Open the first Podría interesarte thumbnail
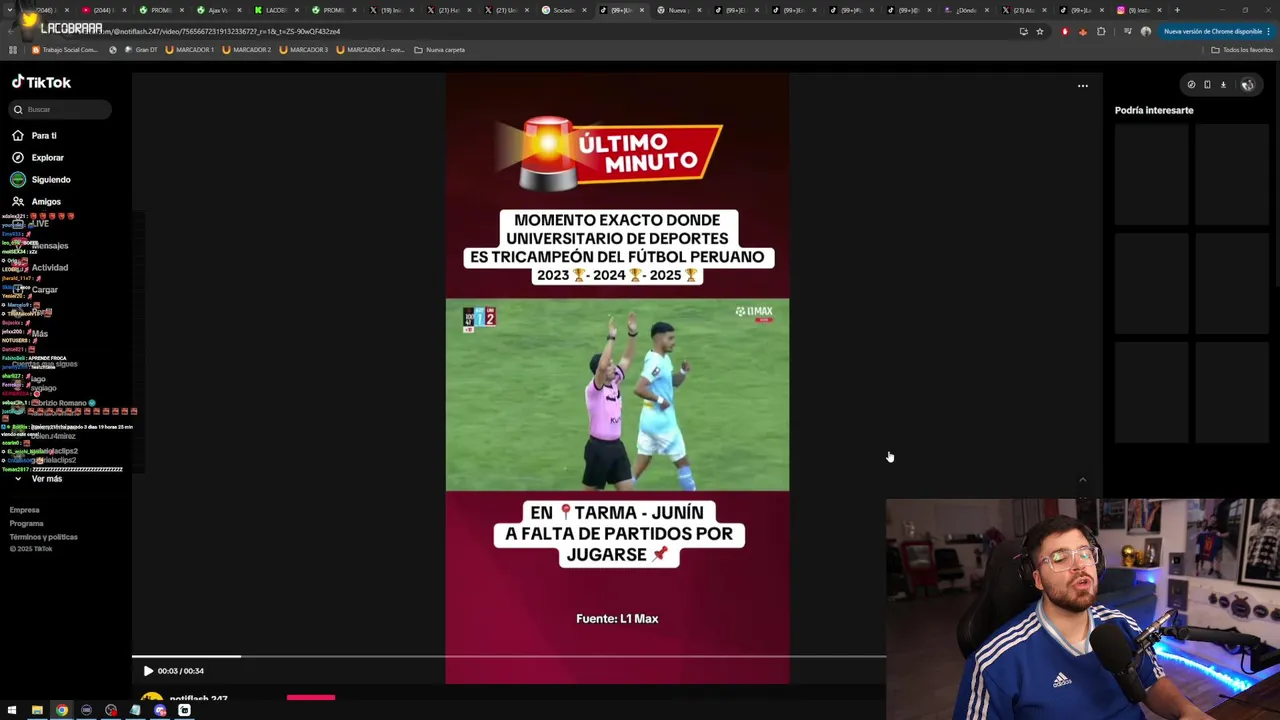Viewport: 1280px width, 720px height. tap(1152, 176)
